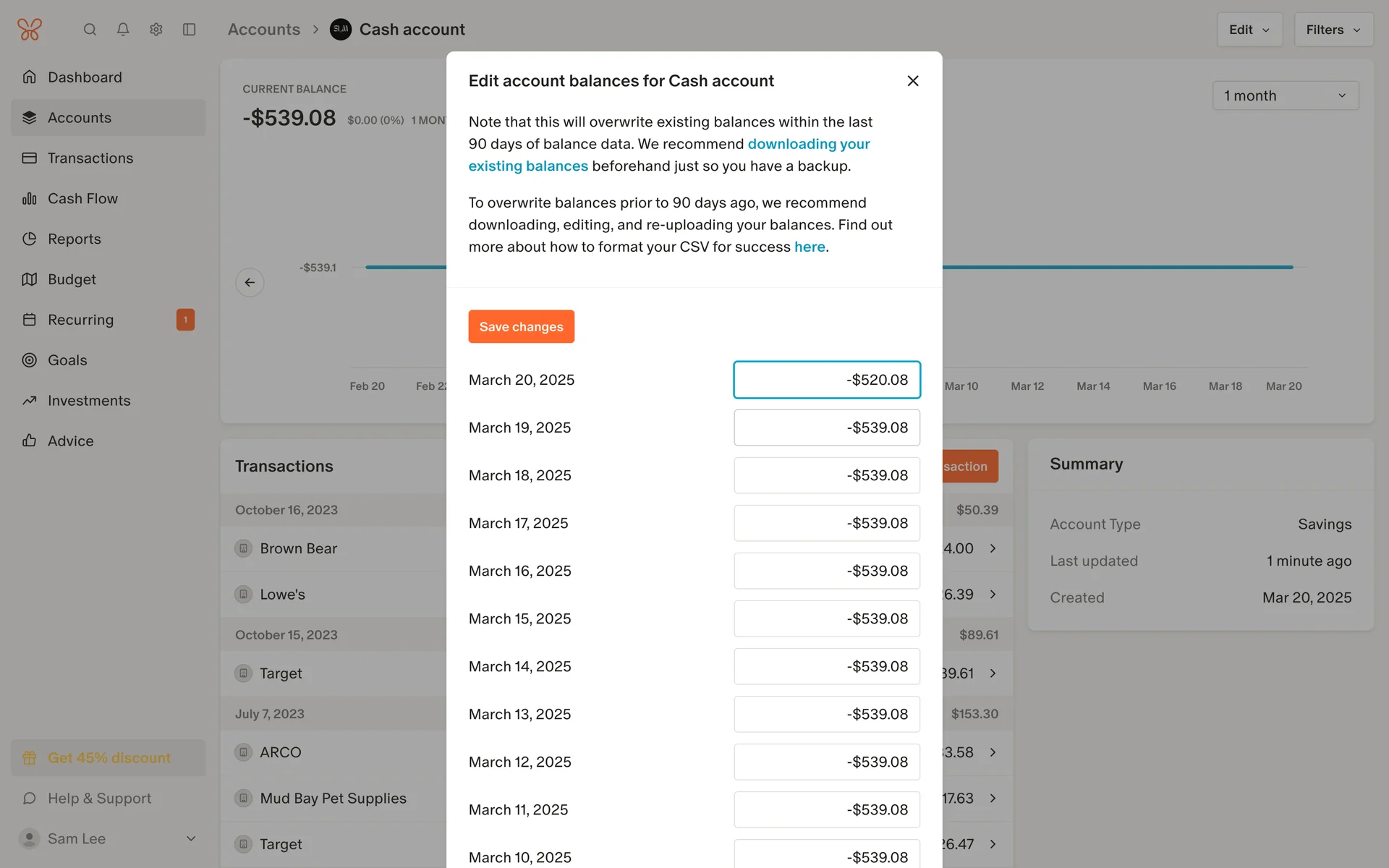Image resolution: width=1389 pixels, height=868 pixels.
Task: Open the settings gear icon
Action: [x=156, y=30]
